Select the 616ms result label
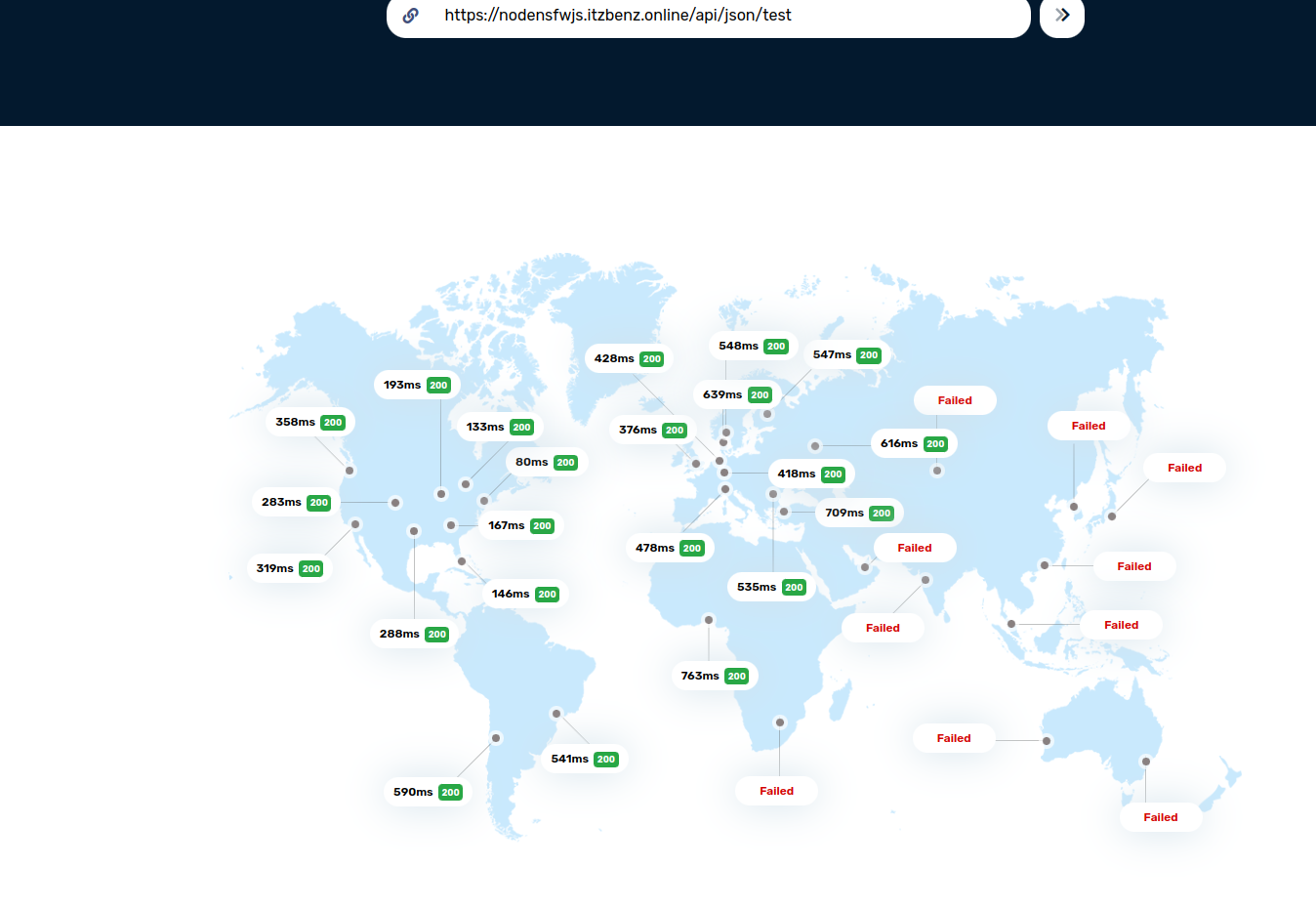The width and height of the screenshot is (1316, 908). pos(914,443)
